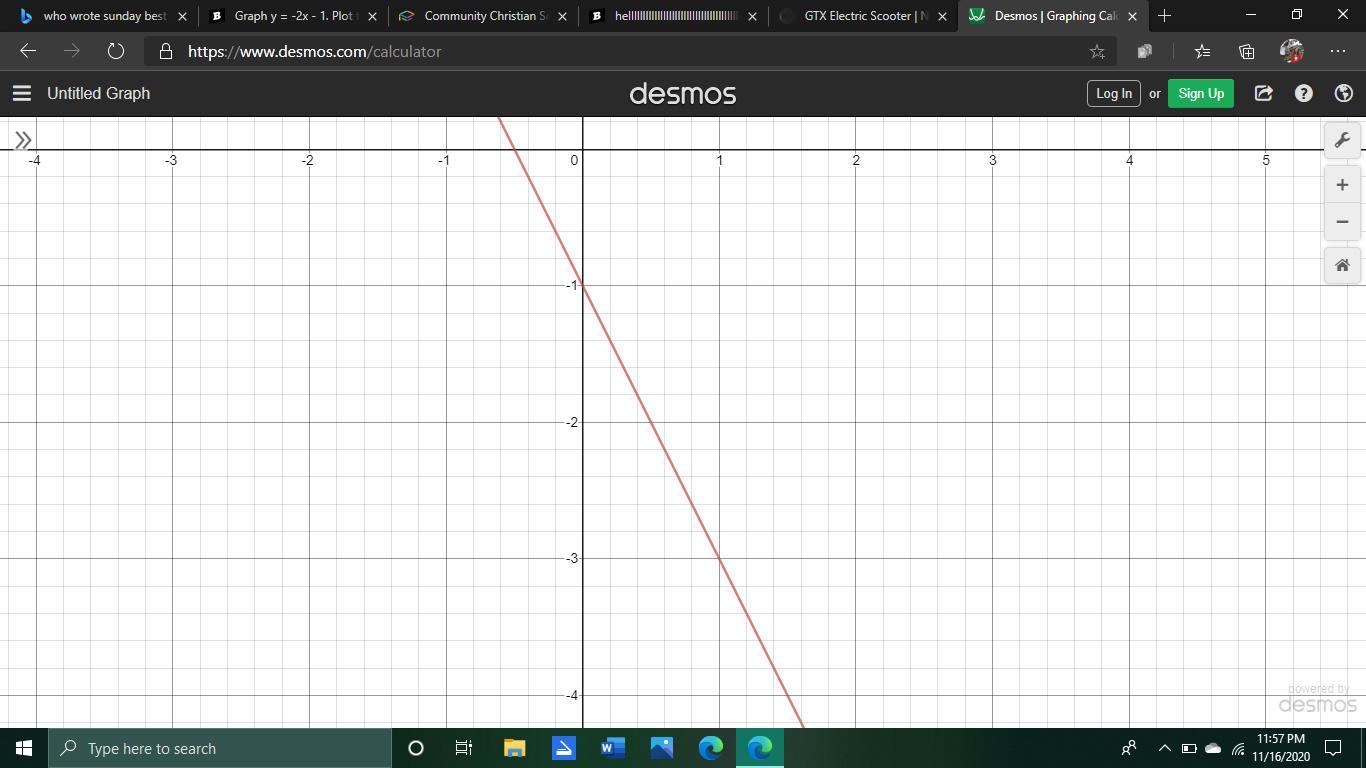Screen dimensions: 1366x768
Task: Click the Untitled Graph title
Action: click(98, 93)
